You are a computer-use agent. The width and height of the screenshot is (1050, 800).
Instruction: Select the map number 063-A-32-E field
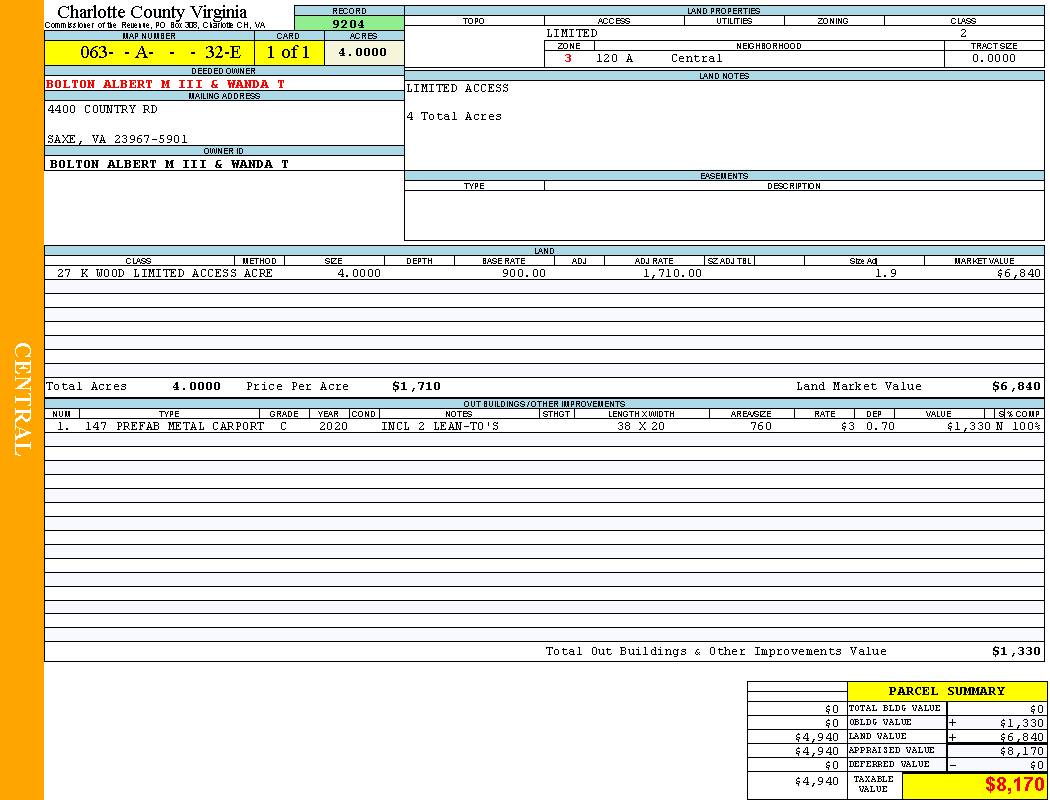click(x=149, y=52)
